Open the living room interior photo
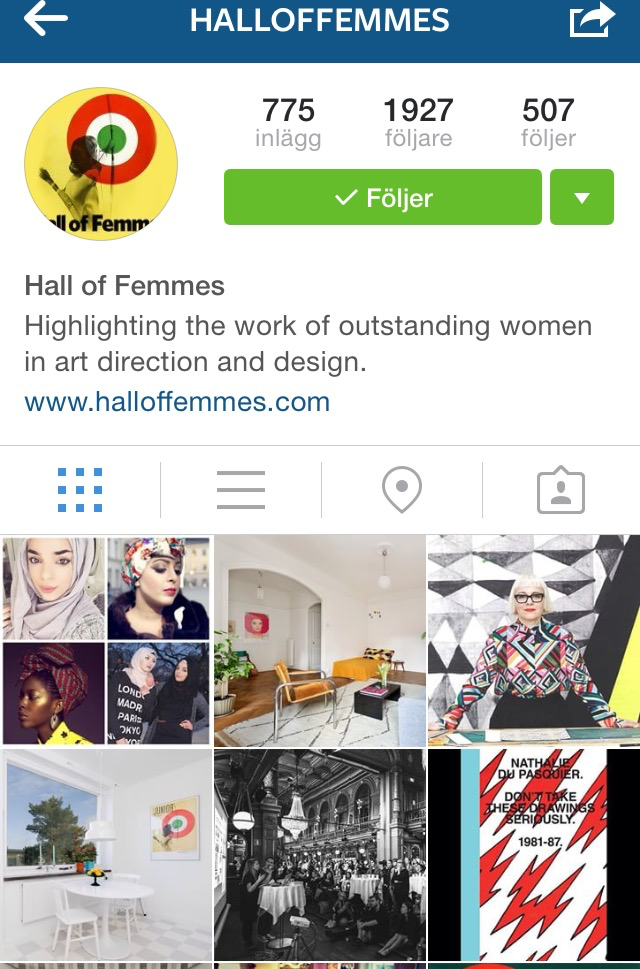The height and width of the screenshot is (969, 640). coord(320,641)
